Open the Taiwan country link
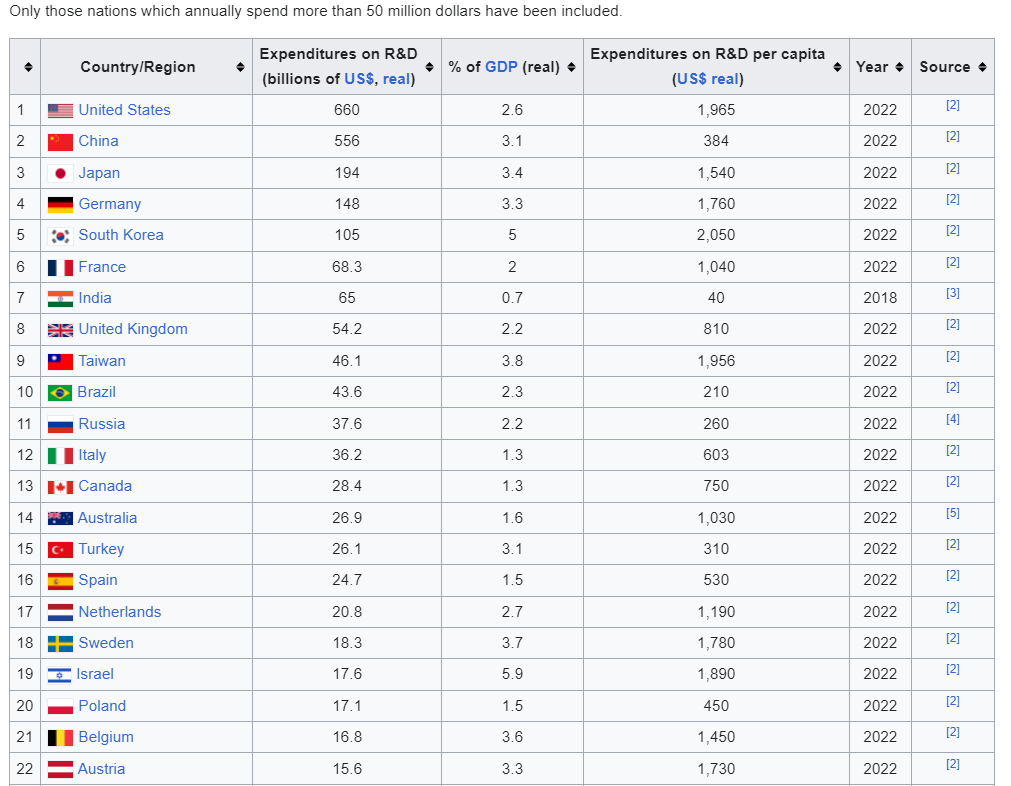The image size is (1011, 786). coord(102,361)
